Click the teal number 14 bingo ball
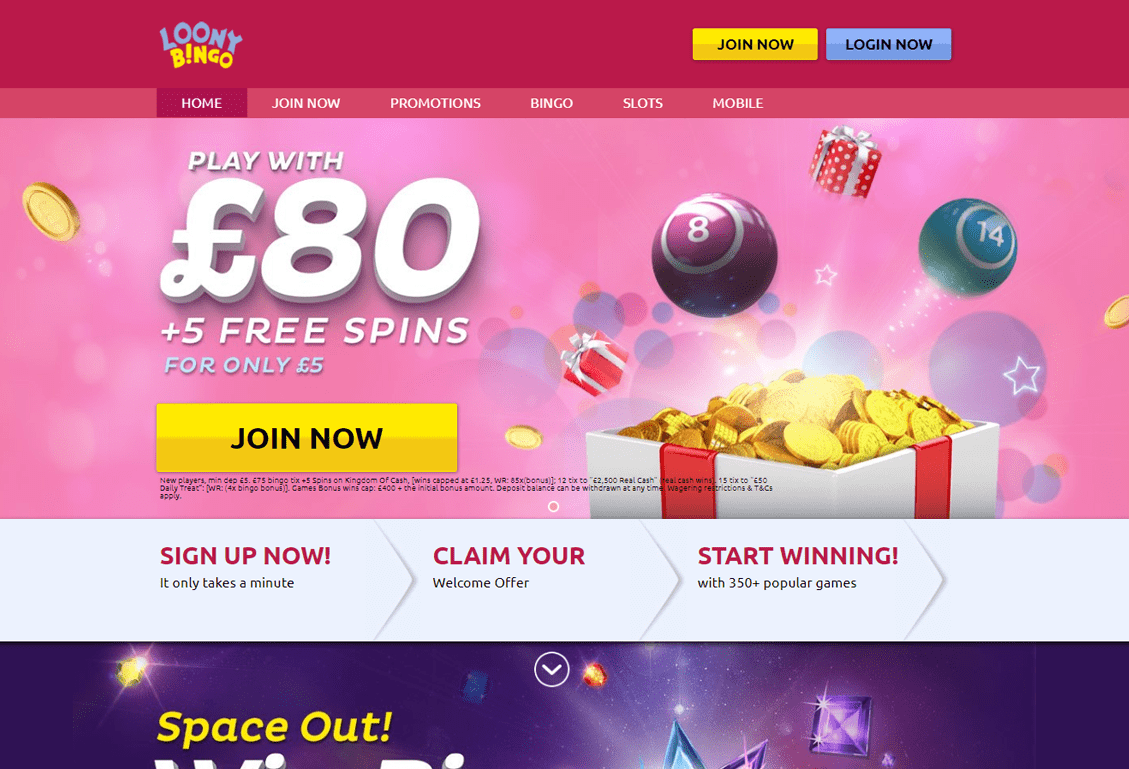The height and width of the screenshot is (769, 1129). tap(968, 247)
